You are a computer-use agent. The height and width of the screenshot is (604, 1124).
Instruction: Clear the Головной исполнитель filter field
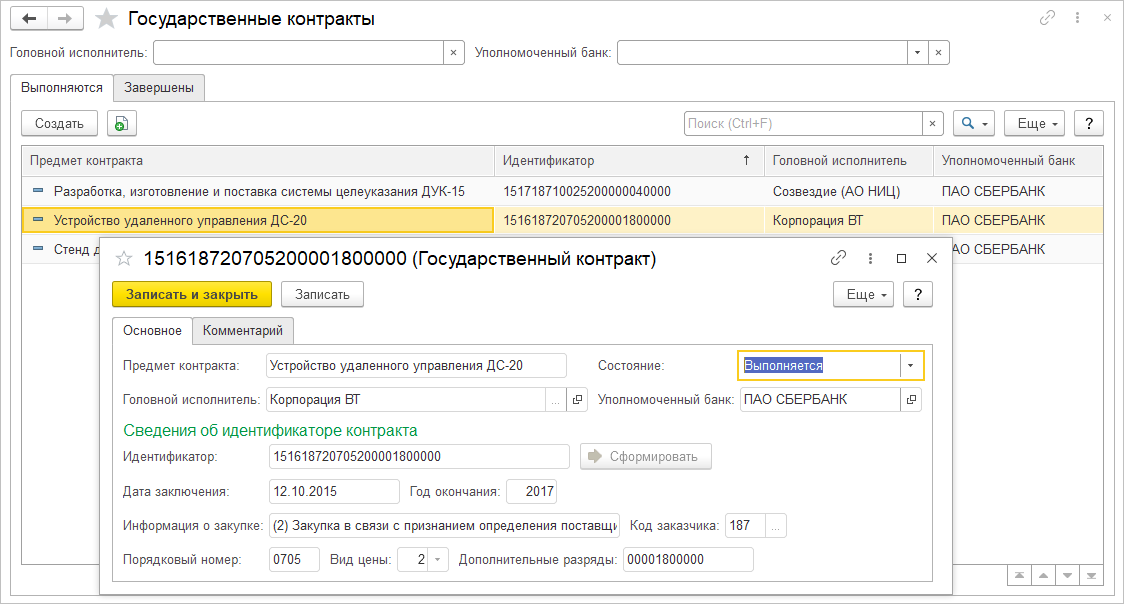pyautogui.click(x=453, y=52)
